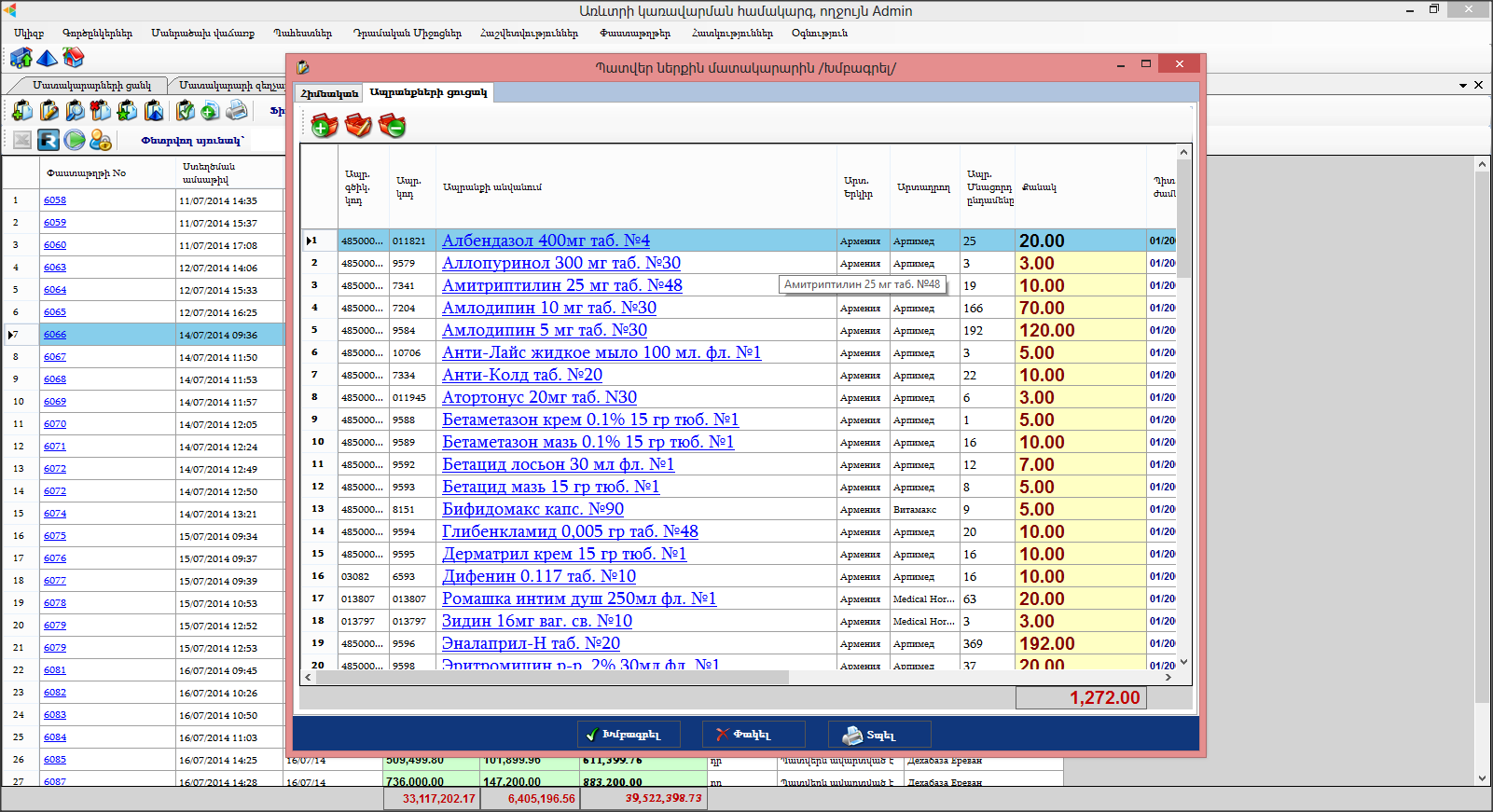The image size is (1493, 812).
Task: Open order number 6066 link in background list
Action: pyautogui.click(x=55, y=335)
